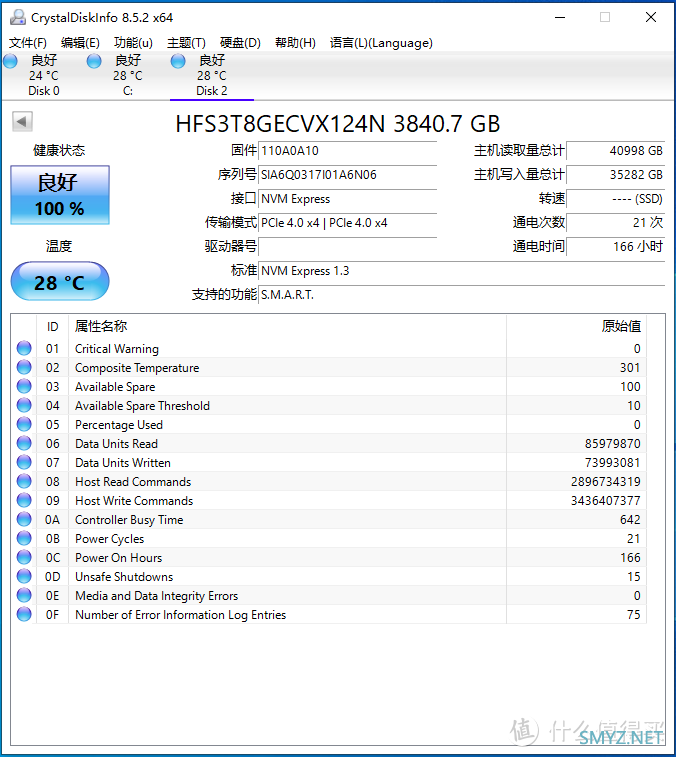This screenshot has height=757, width=676.
Task: Open the 编辑(E) menu
Action: pyautogui.click(x=80, y=43)
